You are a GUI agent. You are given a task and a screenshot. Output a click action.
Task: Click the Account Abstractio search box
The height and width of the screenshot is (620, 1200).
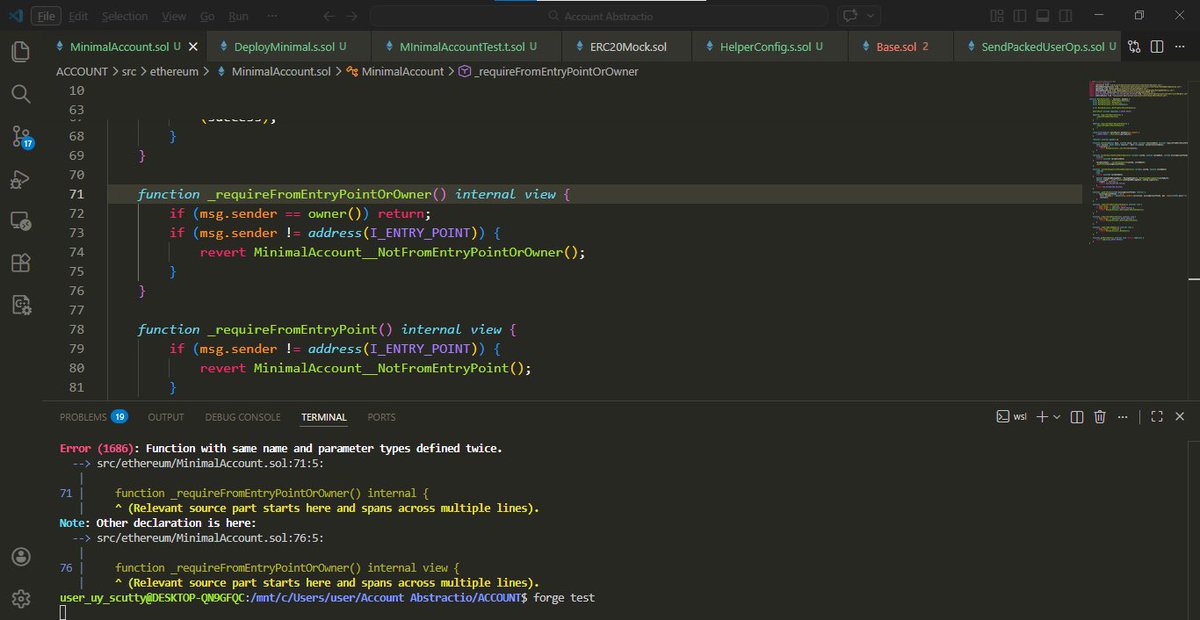coord(600,16)
